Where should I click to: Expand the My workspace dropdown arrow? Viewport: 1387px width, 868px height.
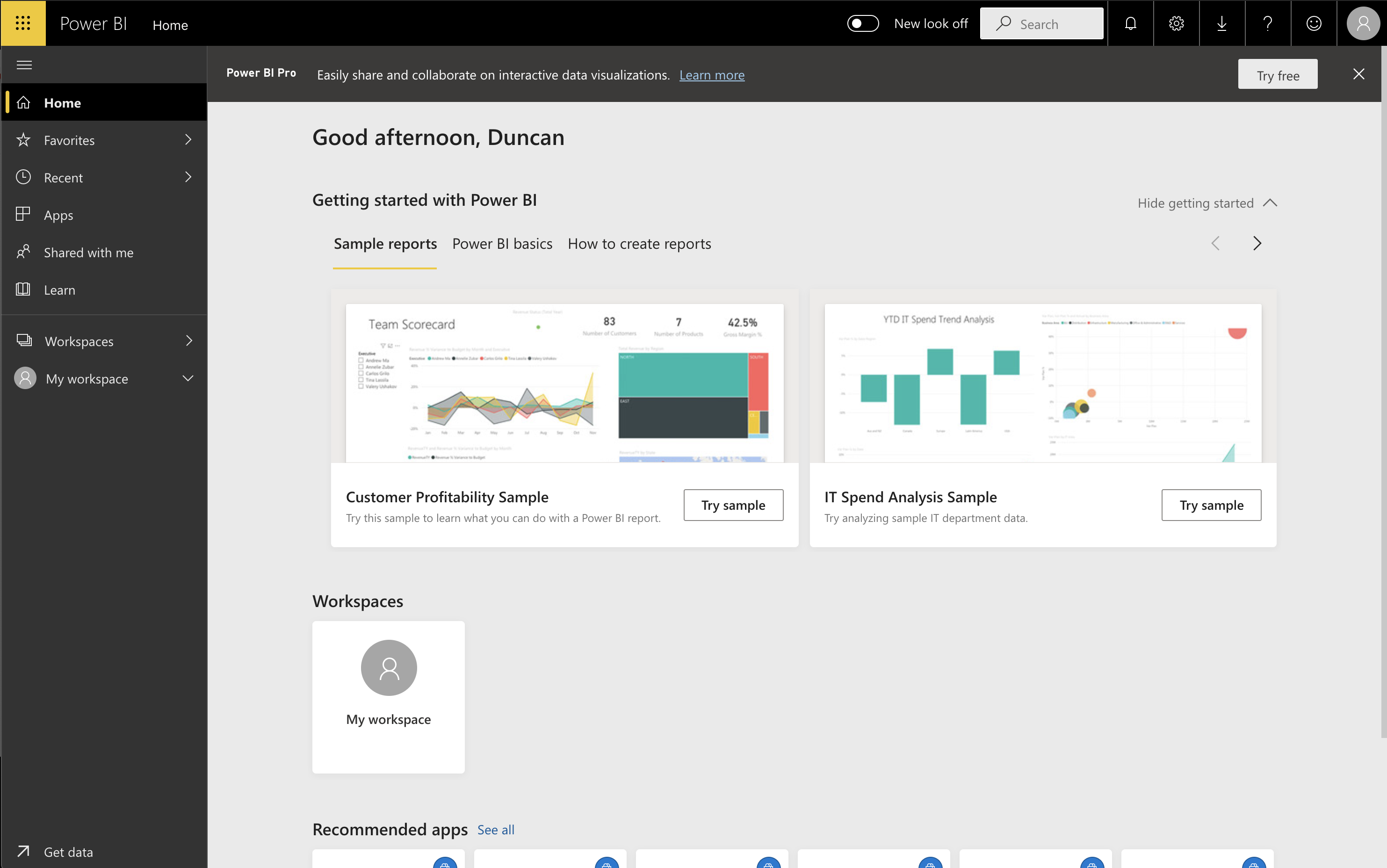188,378
